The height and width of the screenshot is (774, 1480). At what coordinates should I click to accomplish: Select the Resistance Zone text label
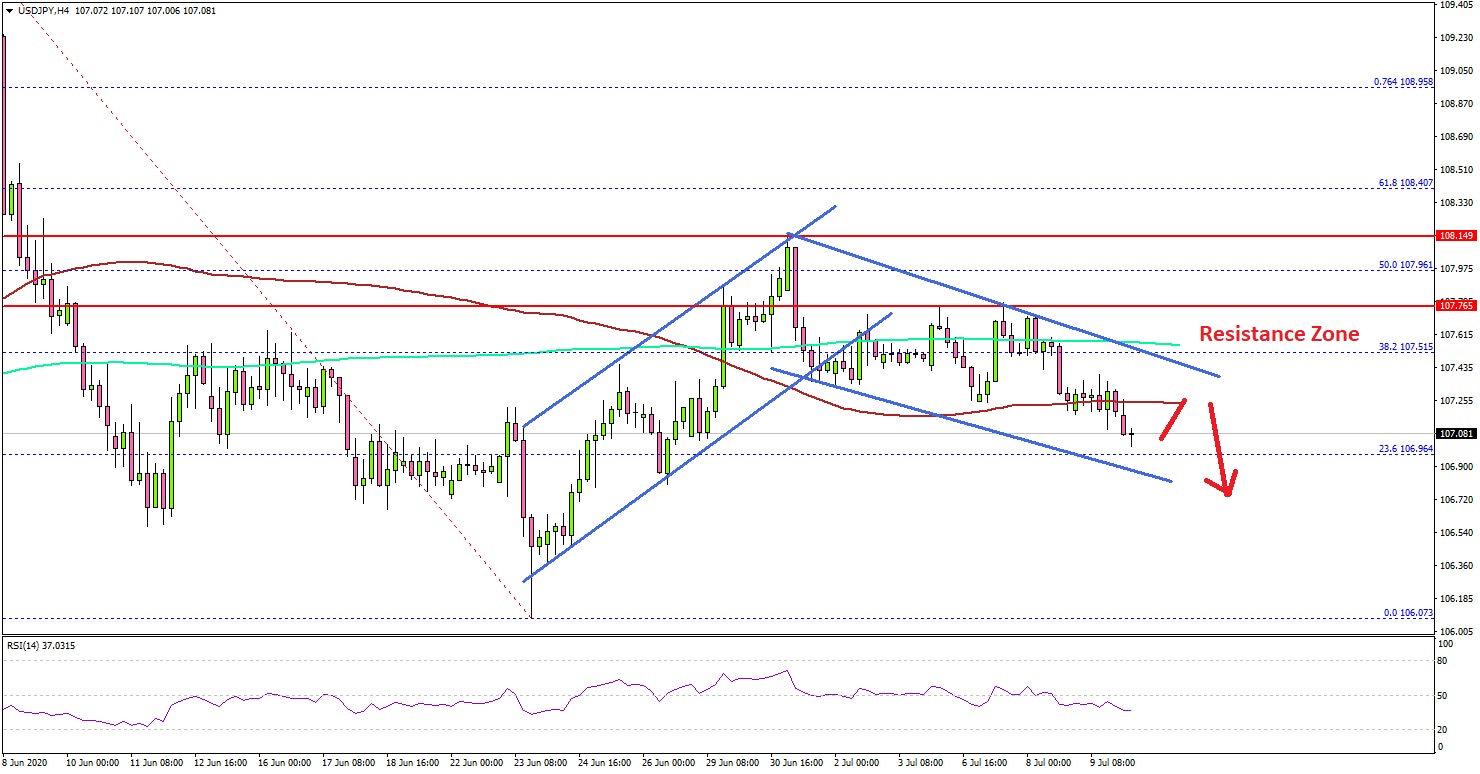click(x=1279, y=334)
